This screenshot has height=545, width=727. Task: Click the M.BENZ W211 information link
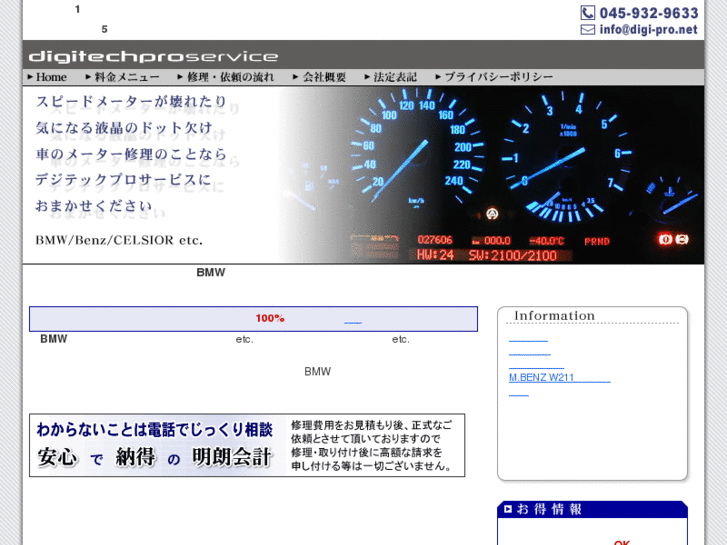point(560,378)
